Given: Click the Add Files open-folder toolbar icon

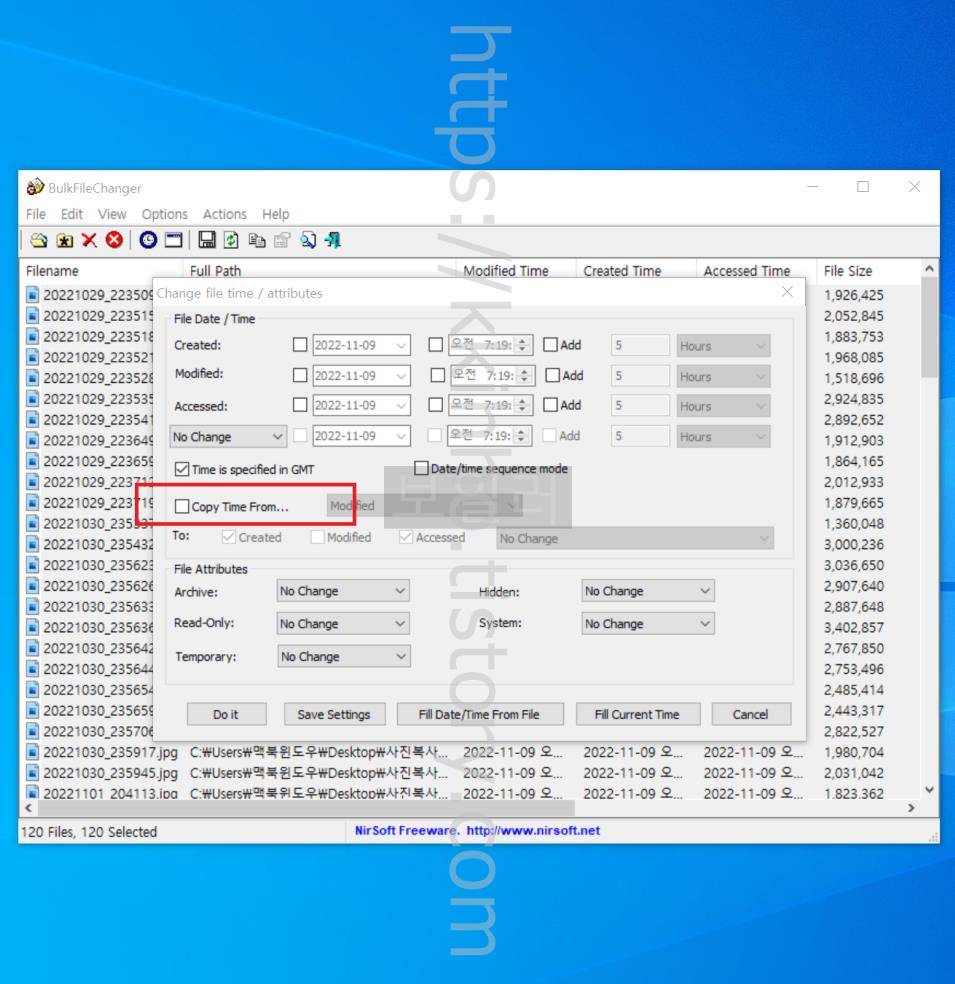Looking at the screenshot, I should [x=39, y=240].
